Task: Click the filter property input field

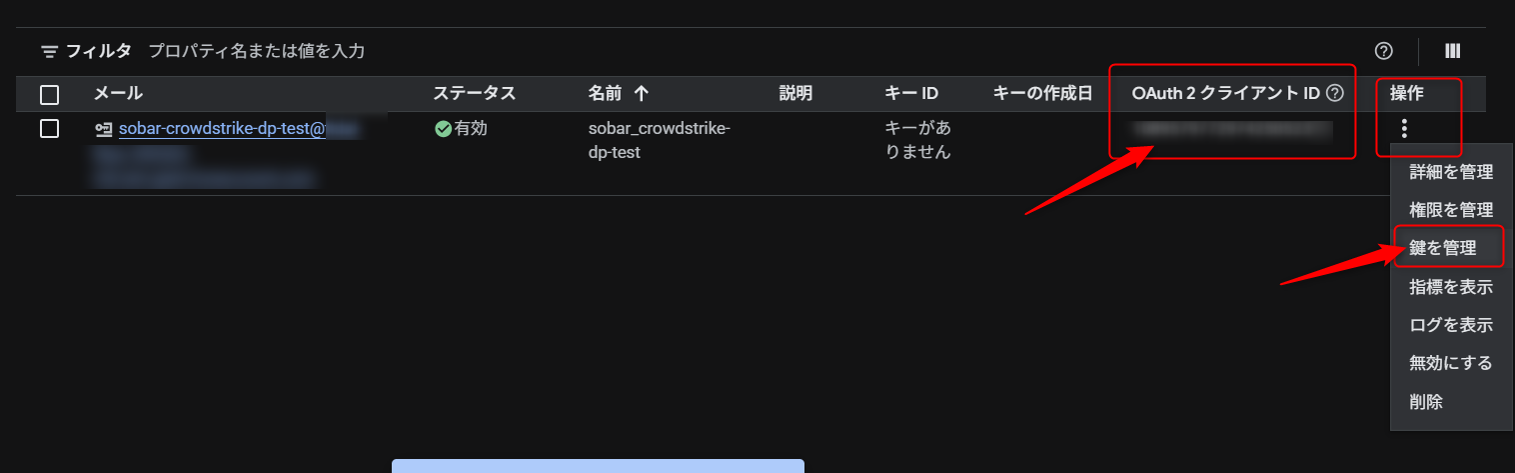Action: click(x=256, y=51)
